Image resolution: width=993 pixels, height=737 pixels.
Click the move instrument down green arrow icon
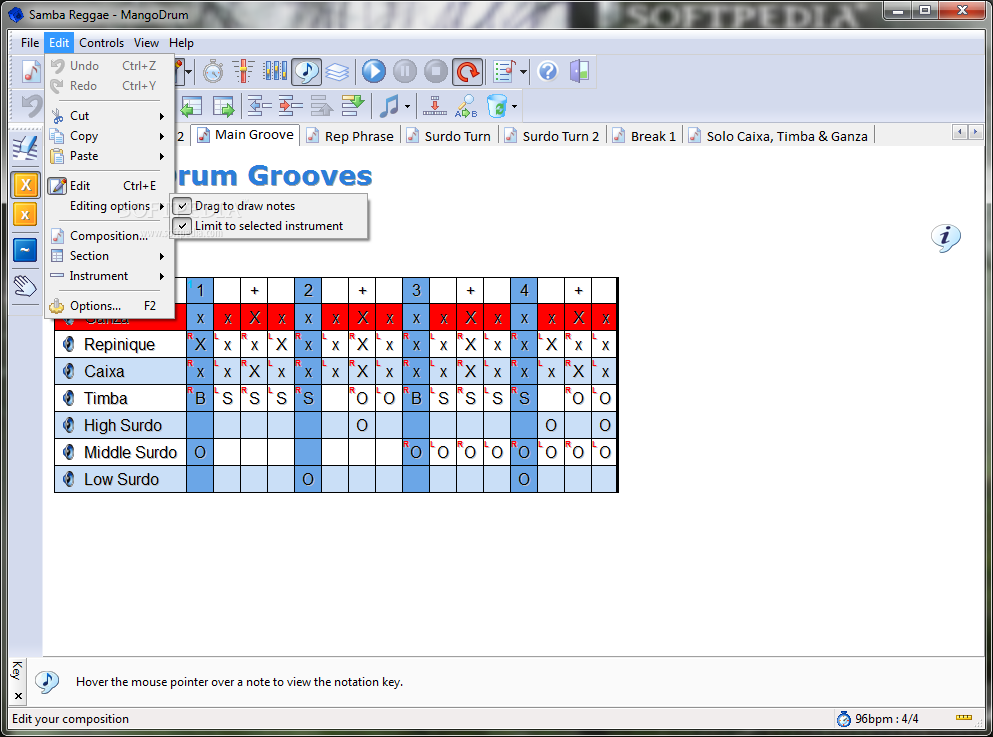353,106
